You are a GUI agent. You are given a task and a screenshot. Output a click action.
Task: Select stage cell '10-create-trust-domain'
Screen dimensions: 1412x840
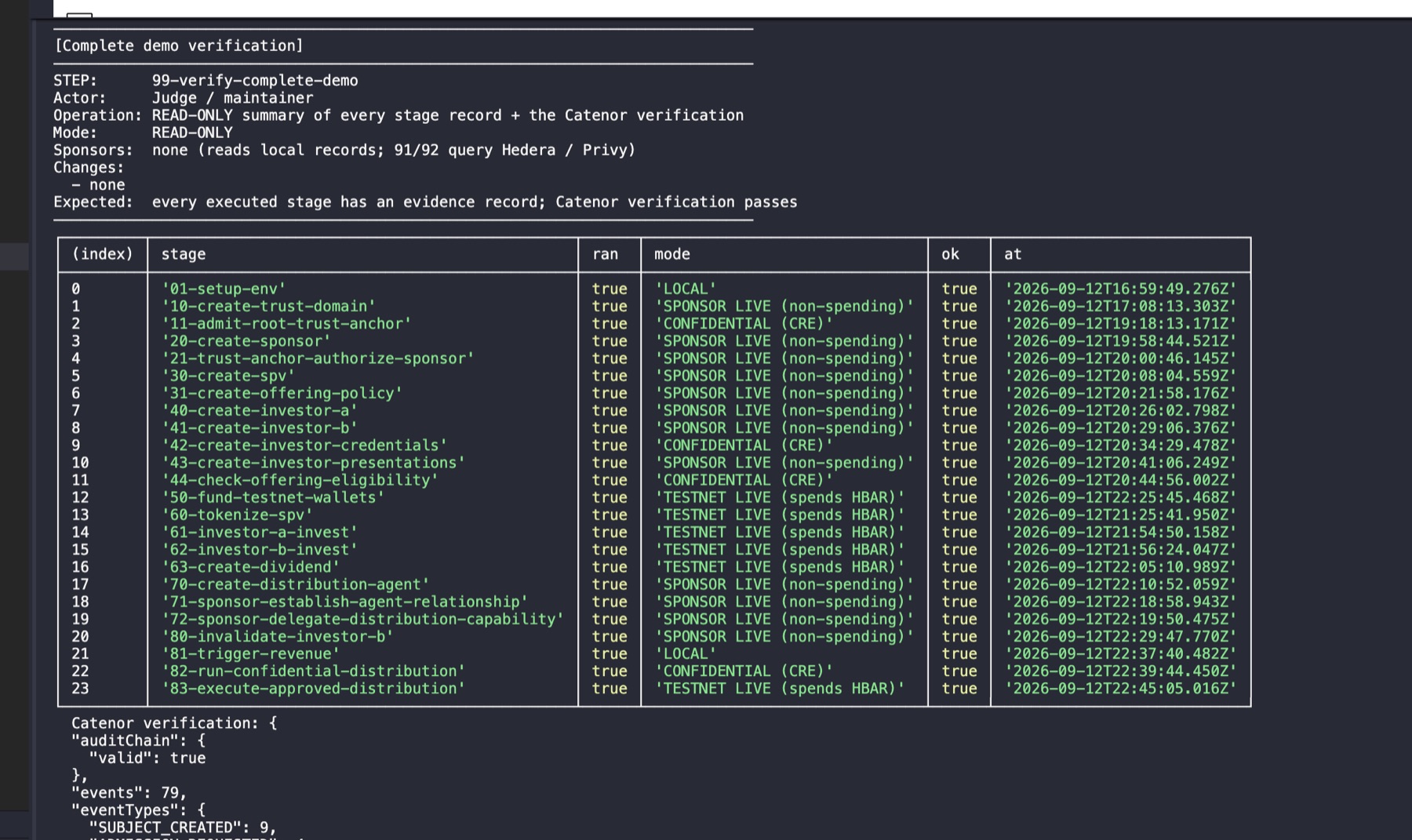[268, 306]
